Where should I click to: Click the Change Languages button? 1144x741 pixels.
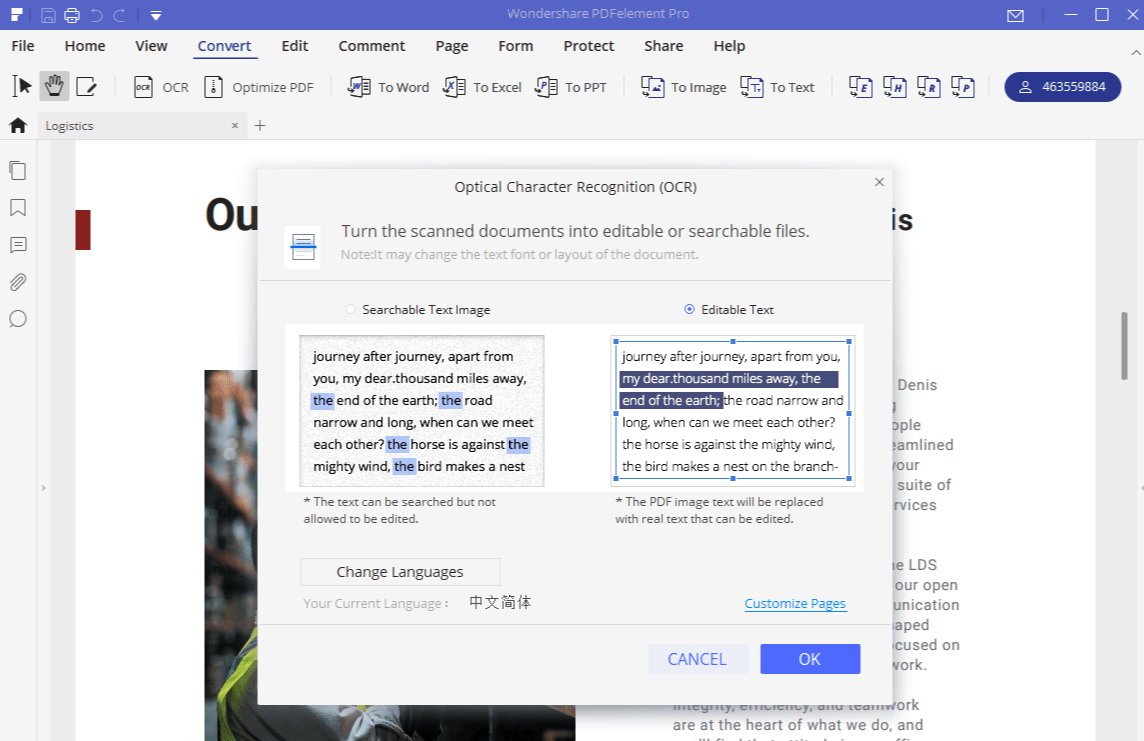(400, 572)
